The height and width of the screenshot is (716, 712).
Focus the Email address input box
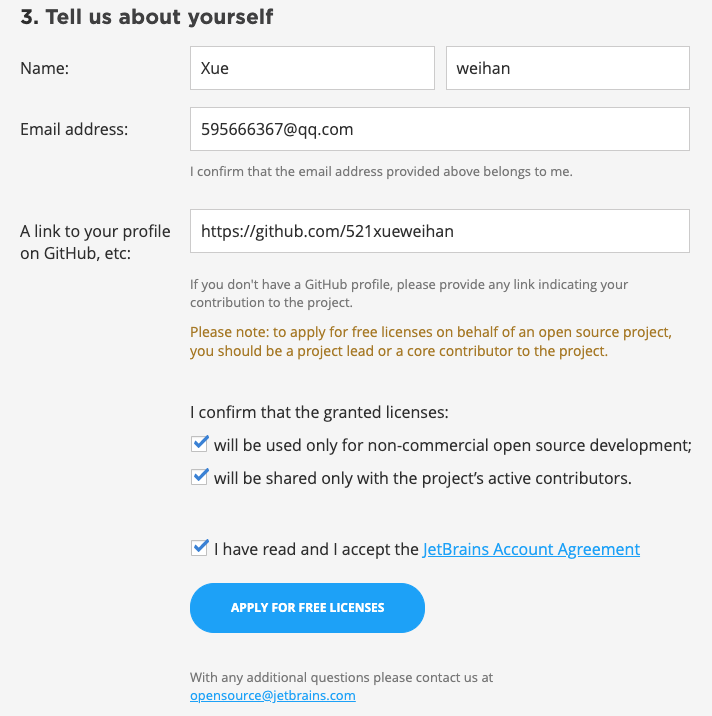pos(439,129)
